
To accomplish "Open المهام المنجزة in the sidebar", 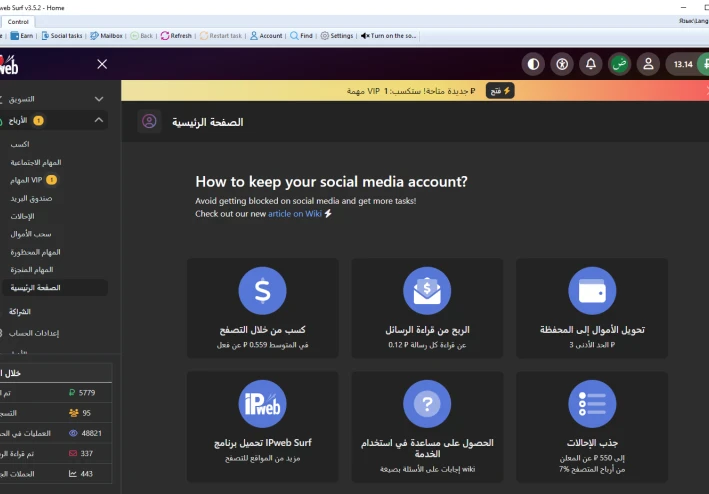I will pos(32,270).
